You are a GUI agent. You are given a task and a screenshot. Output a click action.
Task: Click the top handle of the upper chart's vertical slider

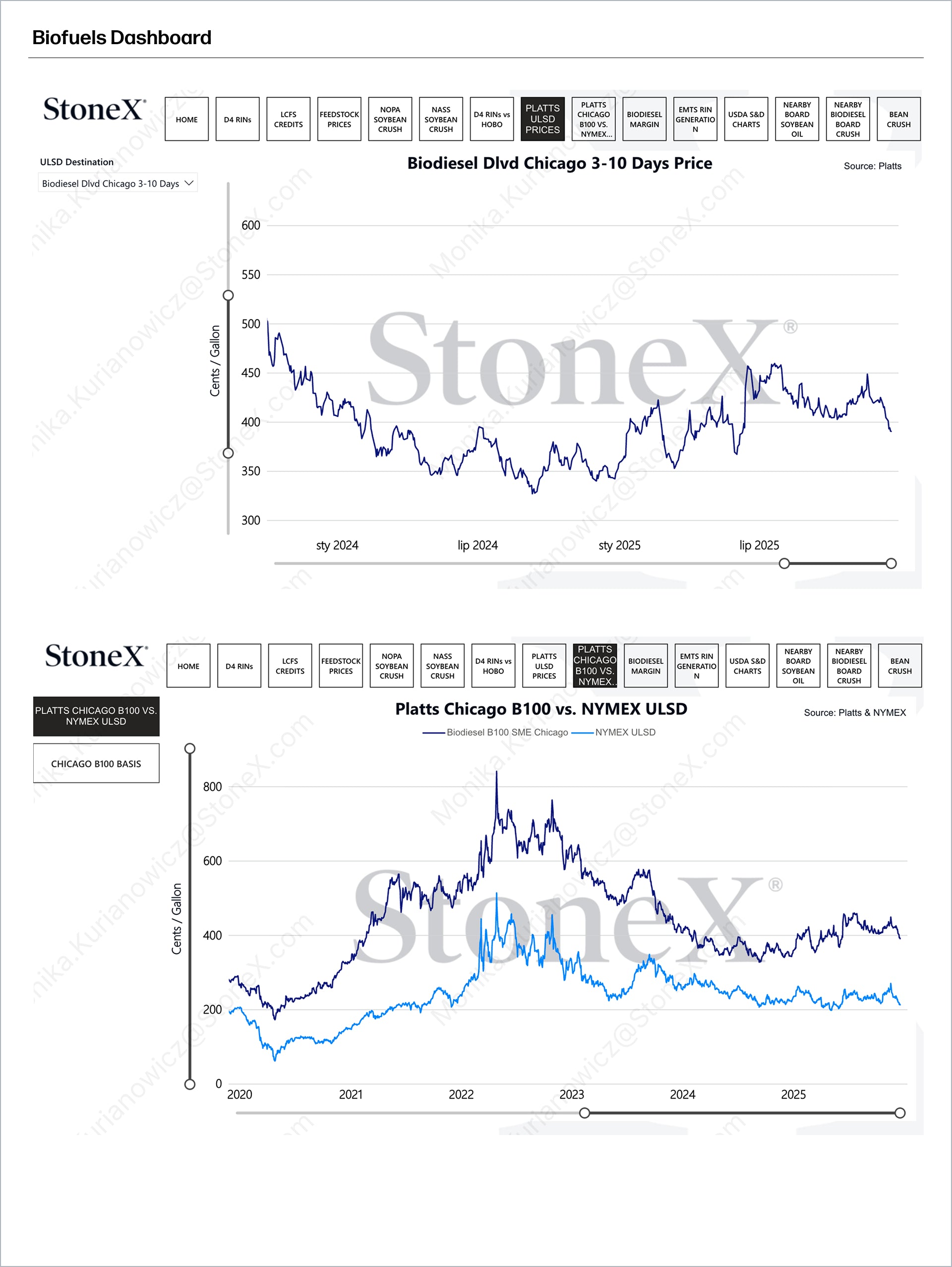point(229,296)
